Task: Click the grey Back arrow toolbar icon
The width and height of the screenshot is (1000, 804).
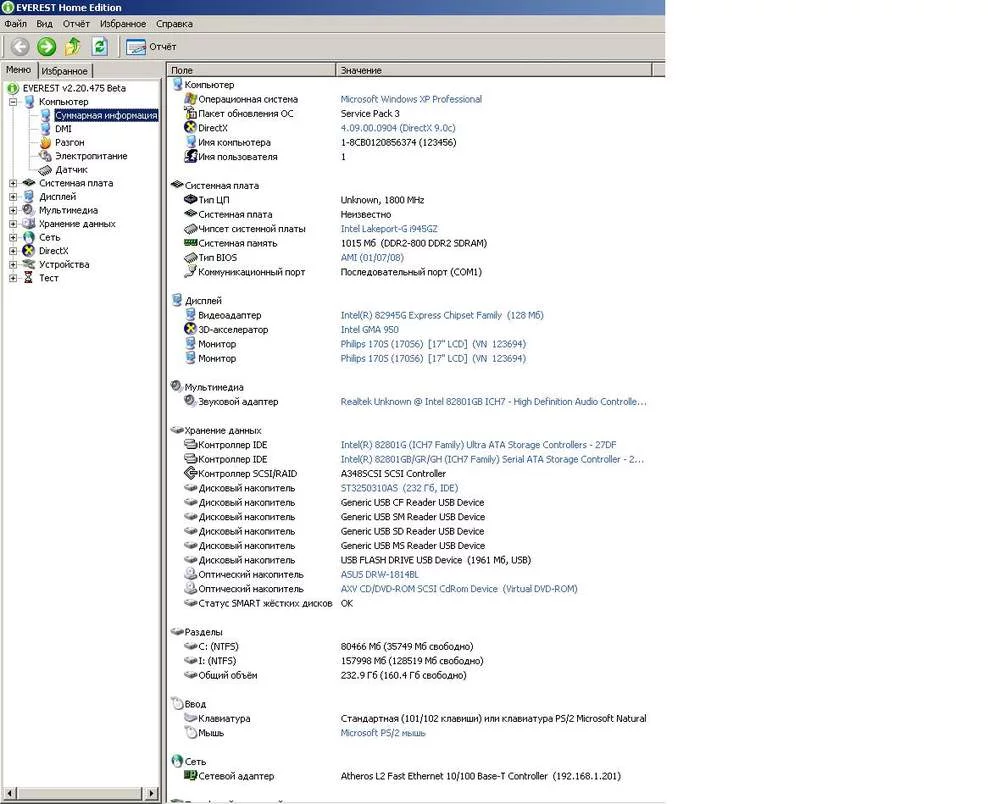Action: click(20, 47)
